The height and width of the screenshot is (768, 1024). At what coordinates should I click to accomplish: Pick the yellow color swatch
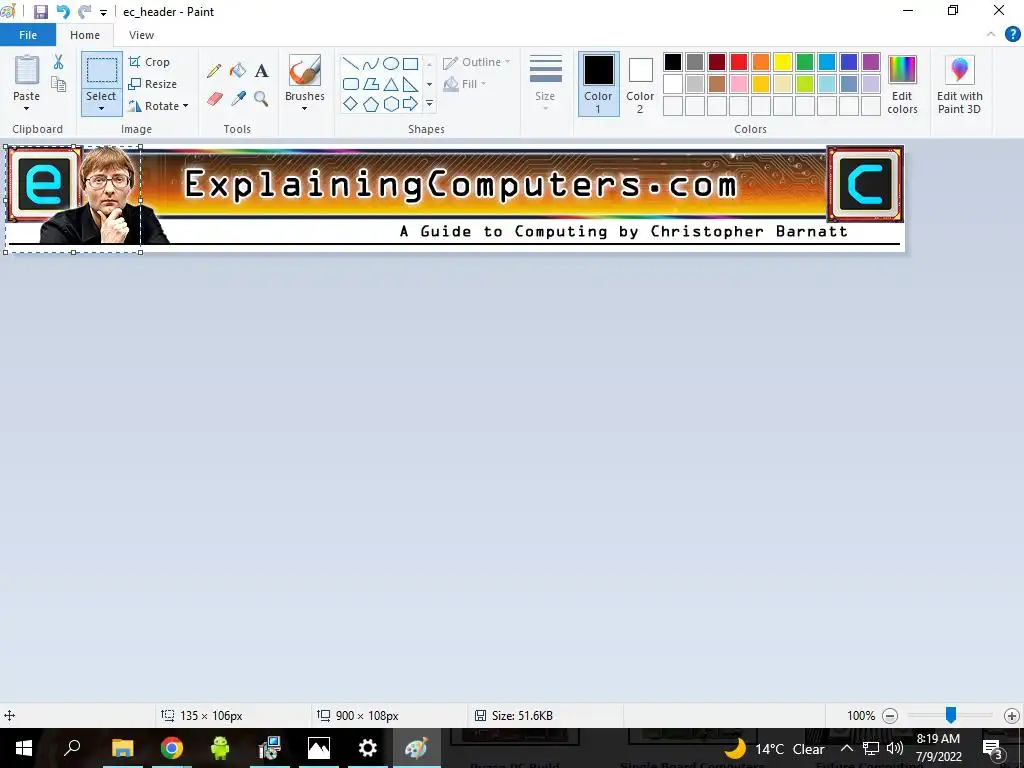pos(782,62)
